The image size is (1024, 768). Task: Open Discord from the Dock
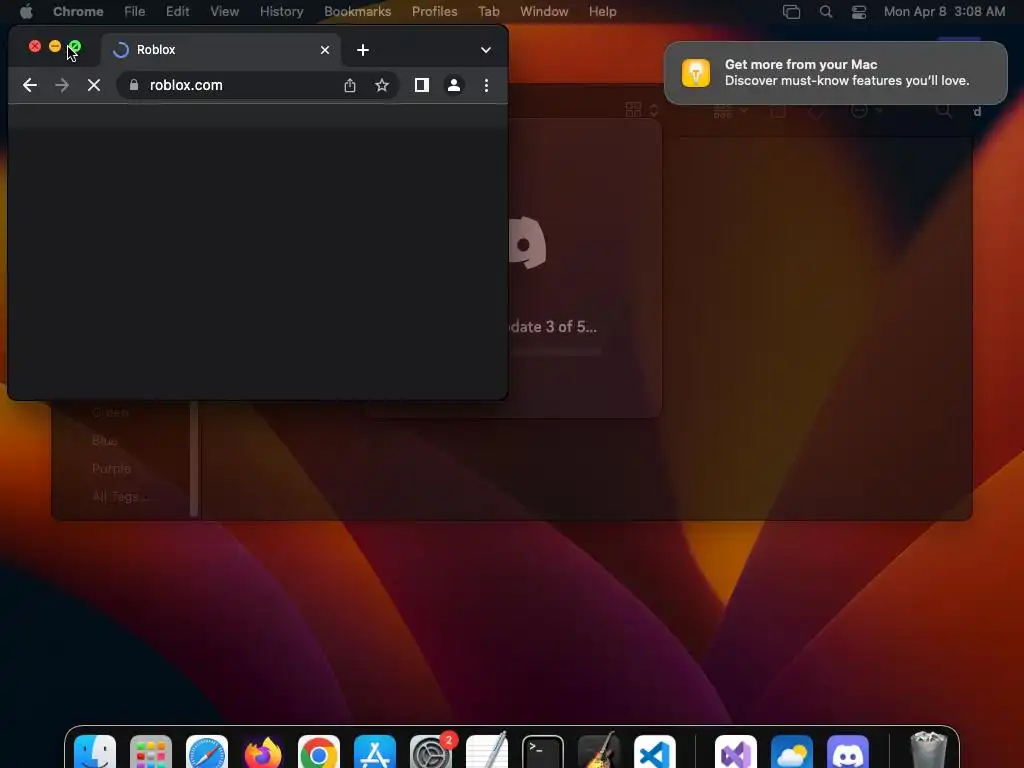848,752
